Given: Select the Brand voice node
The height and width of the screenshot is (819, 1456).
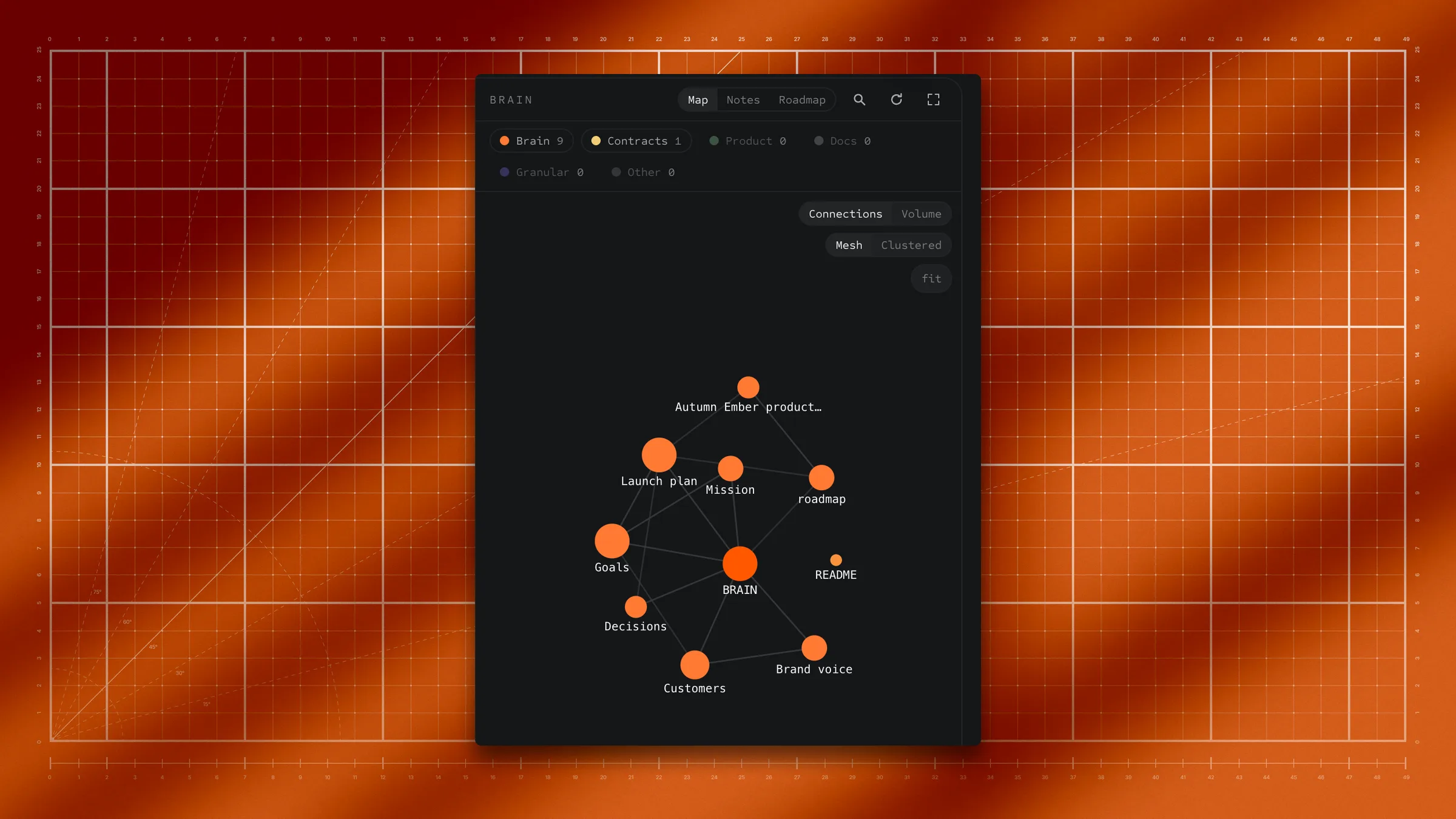Looking at the screenshot, I should [x=814, y=648].
